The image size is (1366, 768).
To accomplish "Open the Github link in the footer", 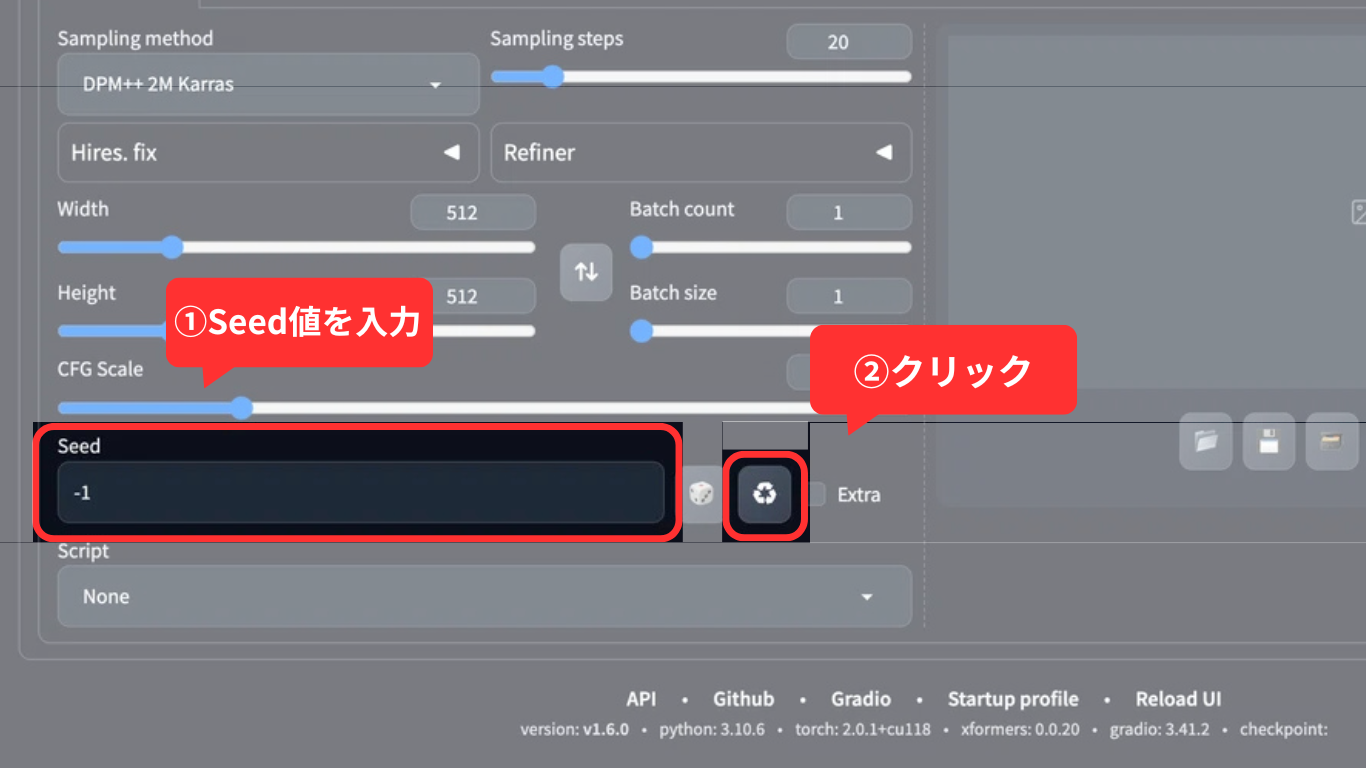I will pos(743,698).
